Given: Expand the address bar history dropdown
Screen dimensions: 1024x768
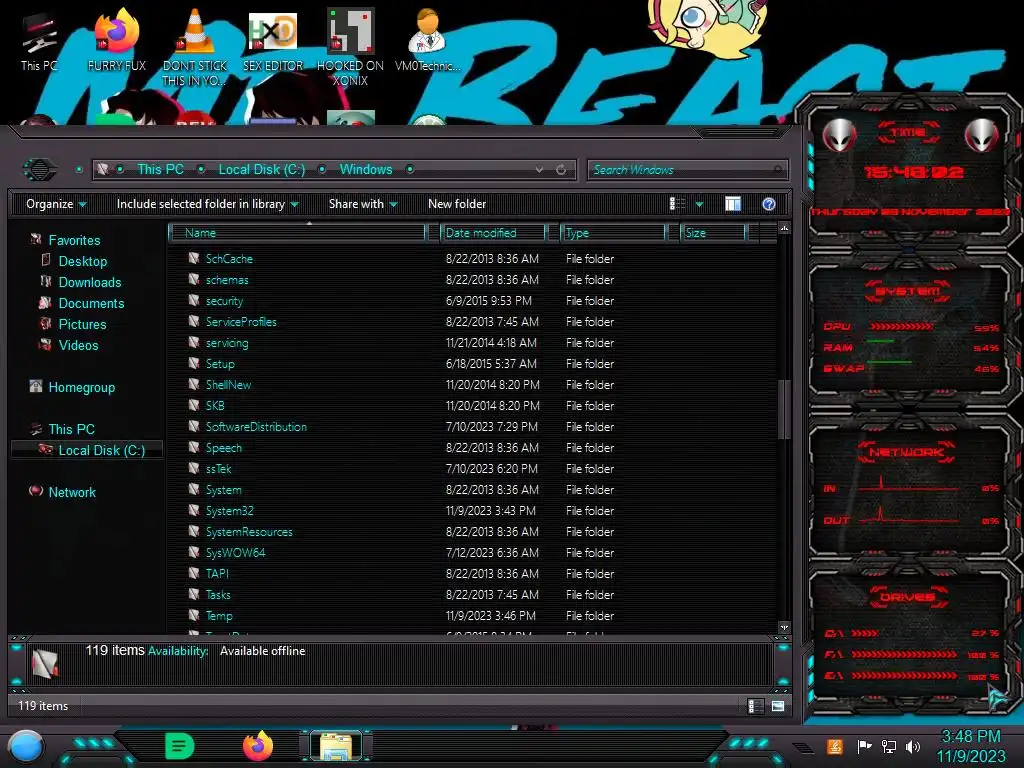Looking at the screenshot, I should point(539,170).
